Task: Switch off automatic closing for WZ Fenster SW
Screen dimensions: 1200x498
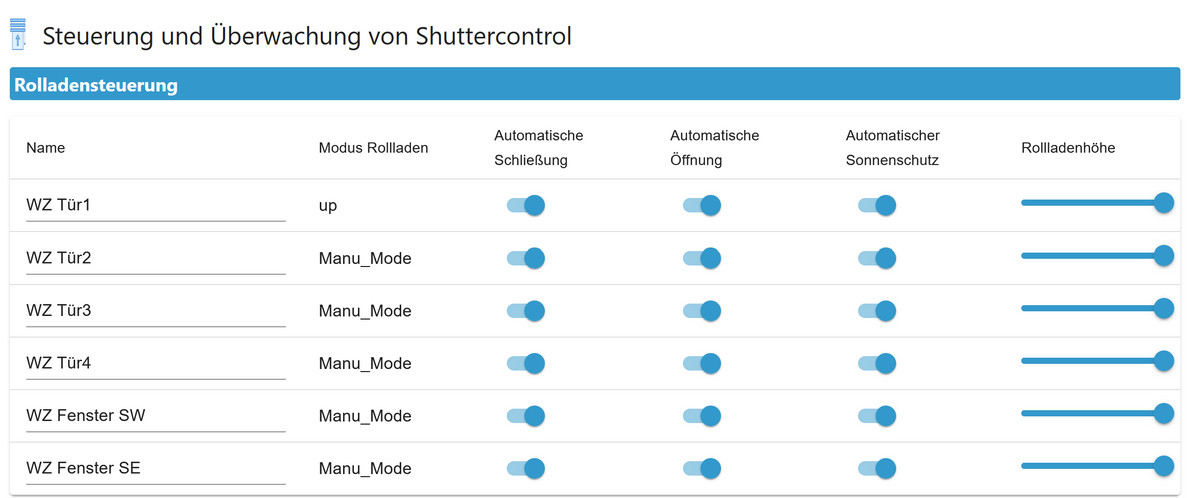Action: (x=525, y=415)
